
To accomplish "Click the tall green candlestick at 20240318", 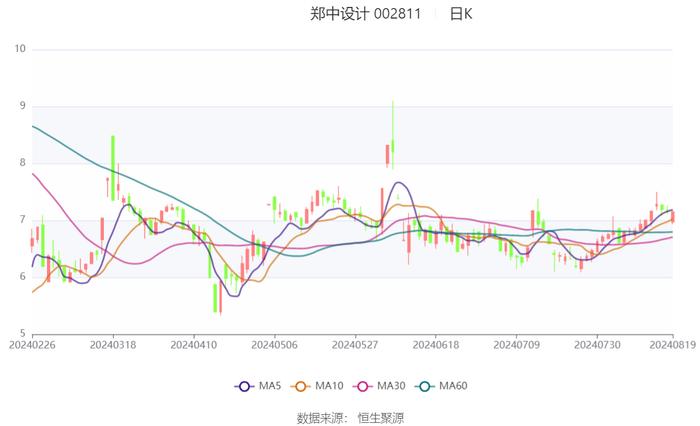I will pyautogui.click(x=113, y=168).
